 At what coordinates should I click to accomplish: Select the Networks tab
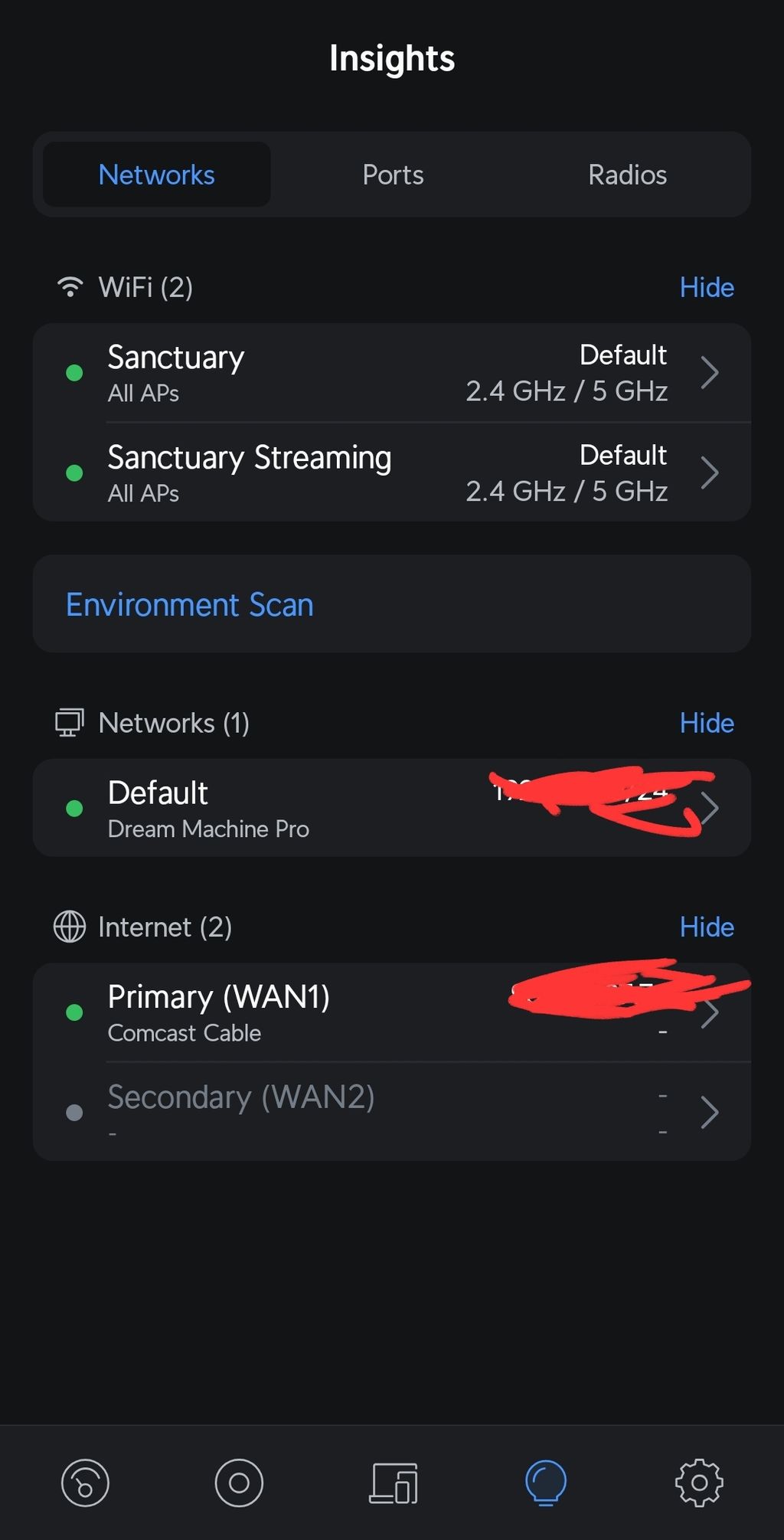156,175
